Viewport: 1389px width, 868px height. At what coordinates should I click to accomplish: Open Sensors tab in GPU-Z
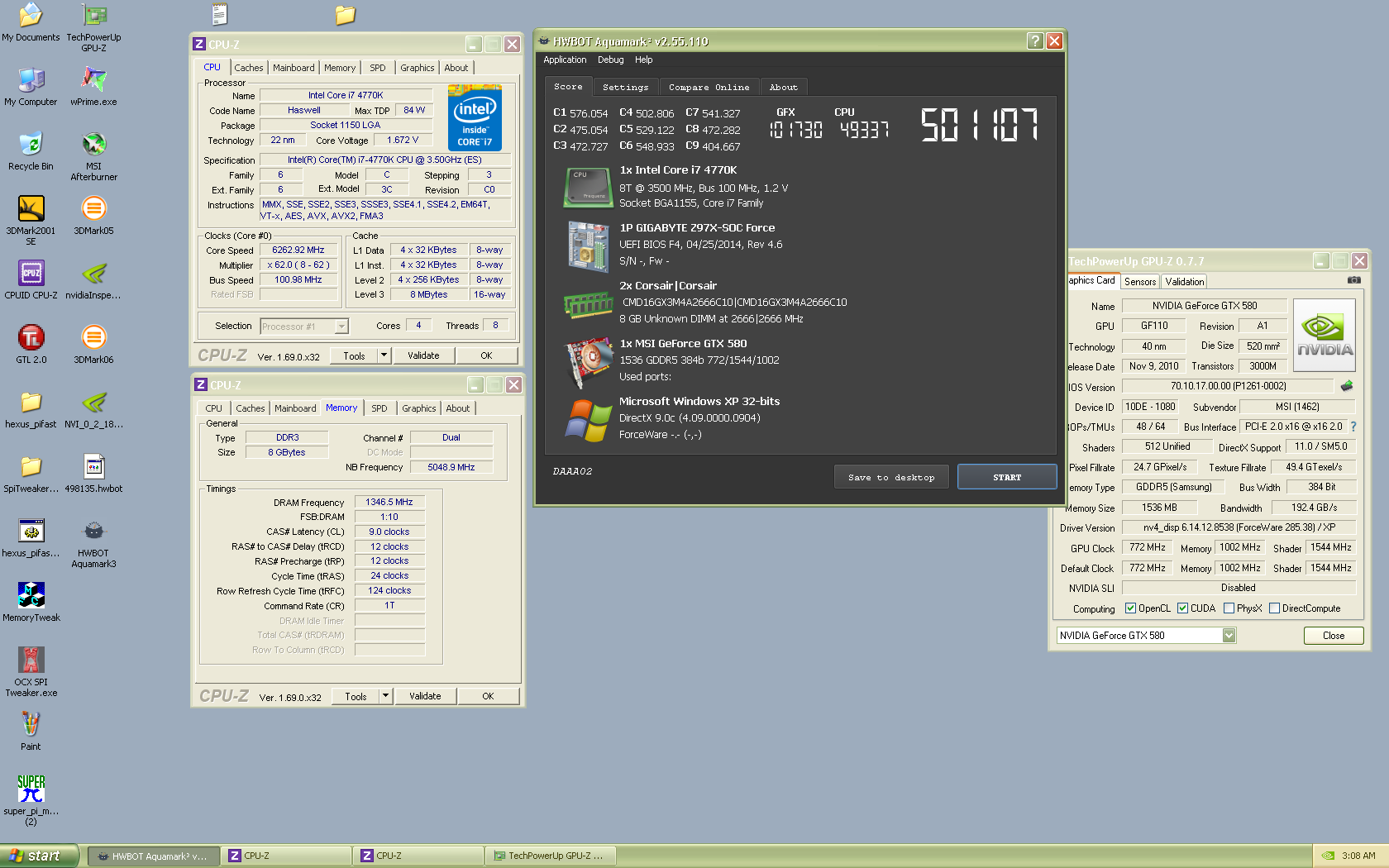click(1140, 282)
